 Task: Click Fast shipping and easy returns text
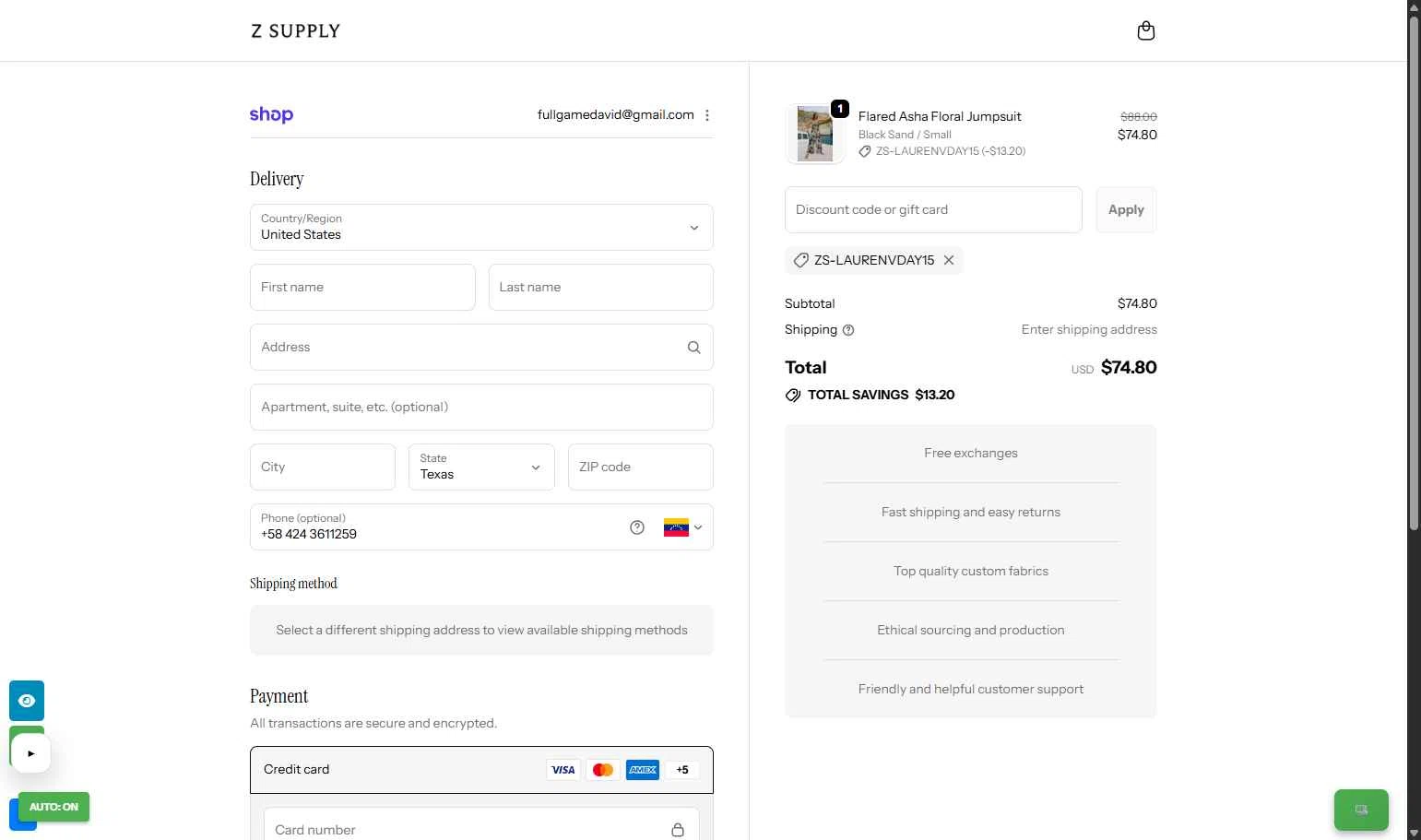971,512
